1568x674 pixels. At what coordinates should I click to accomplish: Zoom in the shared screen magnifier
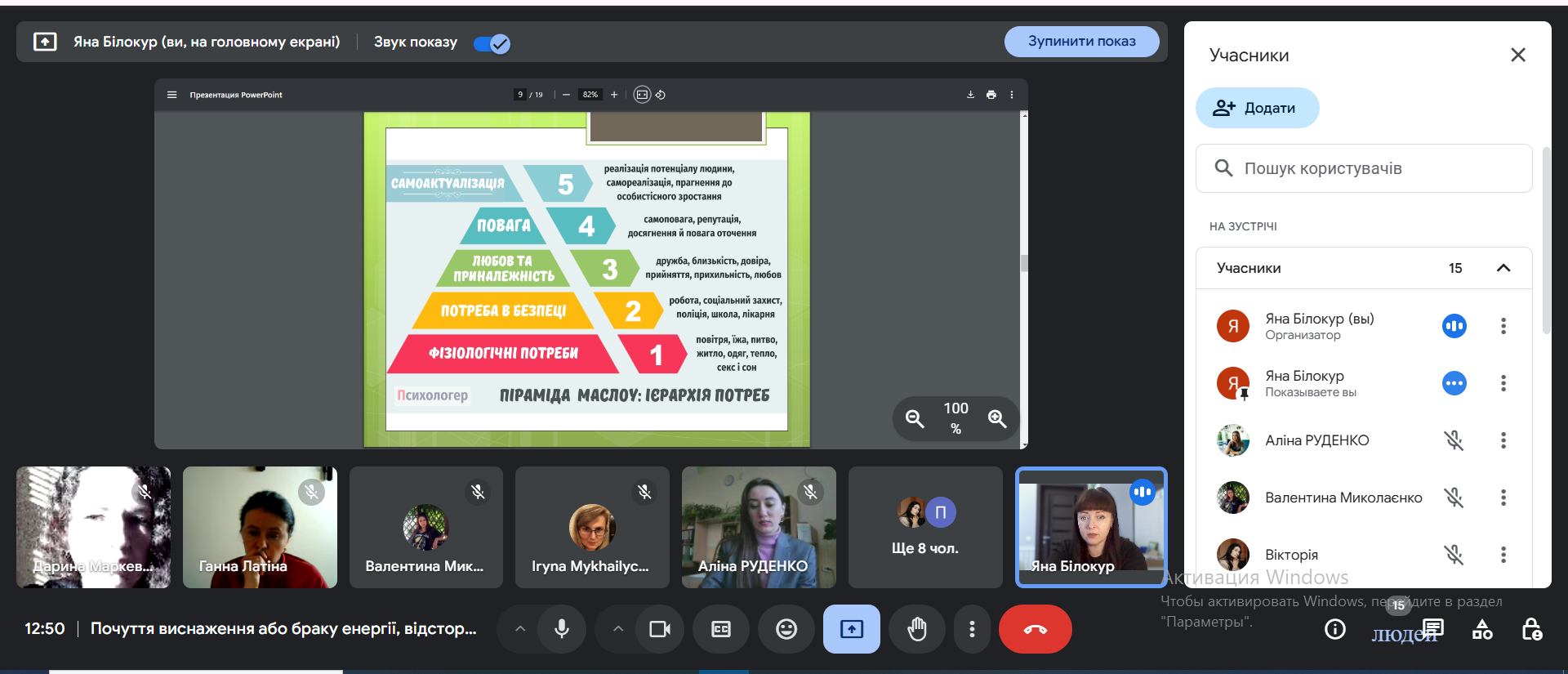pyautogui.click(x=997, y=419)
